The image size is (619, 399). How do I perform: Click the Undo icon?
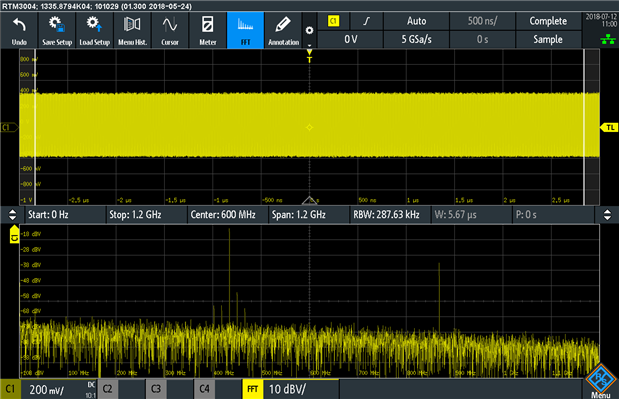click(19, 30)
